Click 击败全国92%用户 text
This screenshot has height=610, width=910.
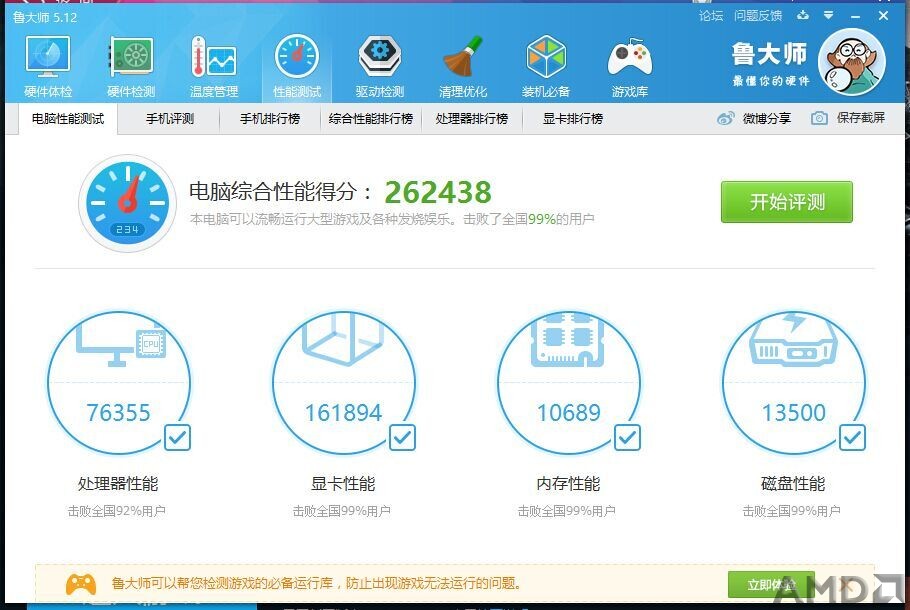pyautogui.click(x=117, y=511)
